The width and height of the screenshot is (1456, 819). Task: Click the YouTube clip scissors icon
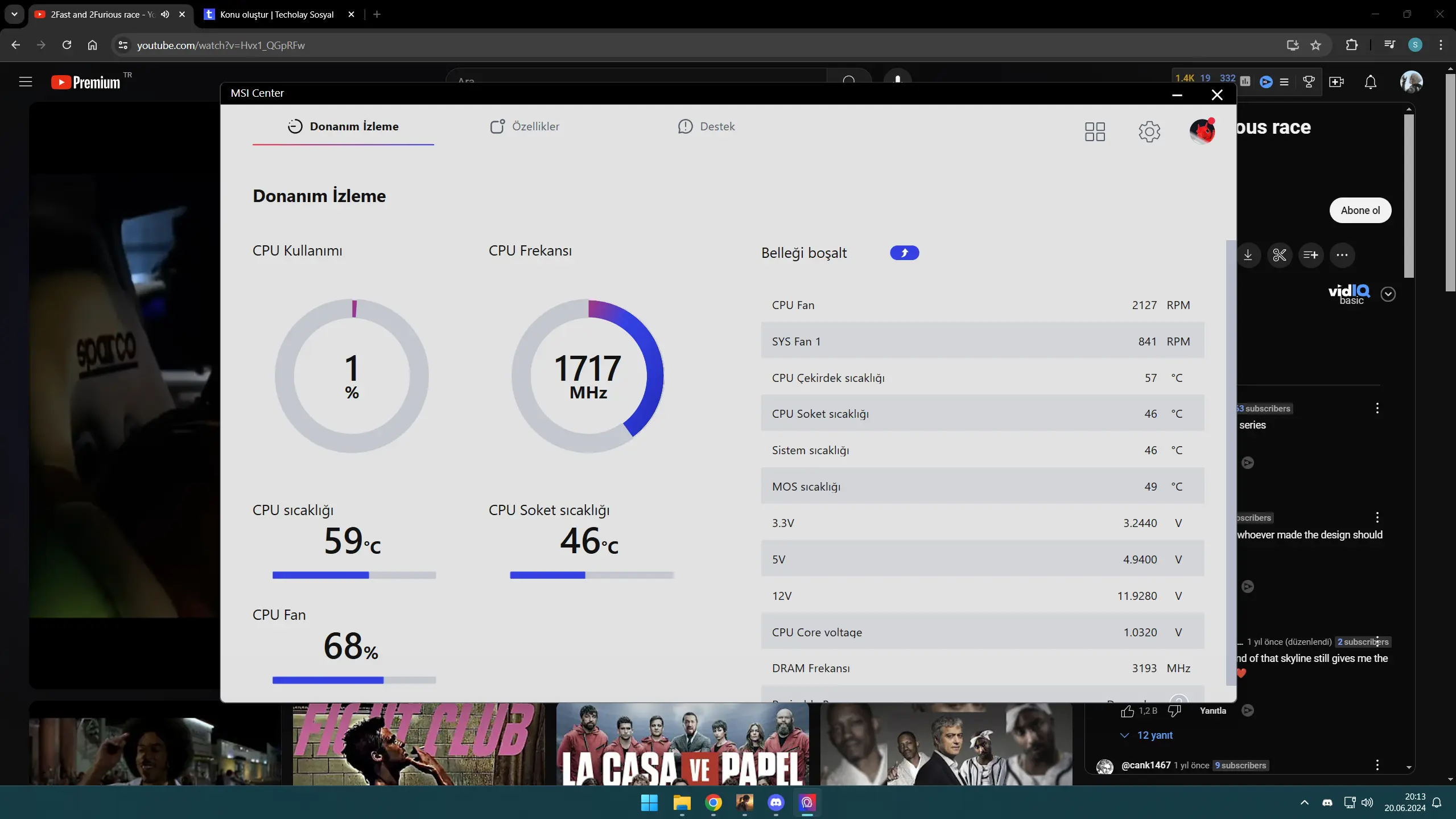tap(1280, 255)
